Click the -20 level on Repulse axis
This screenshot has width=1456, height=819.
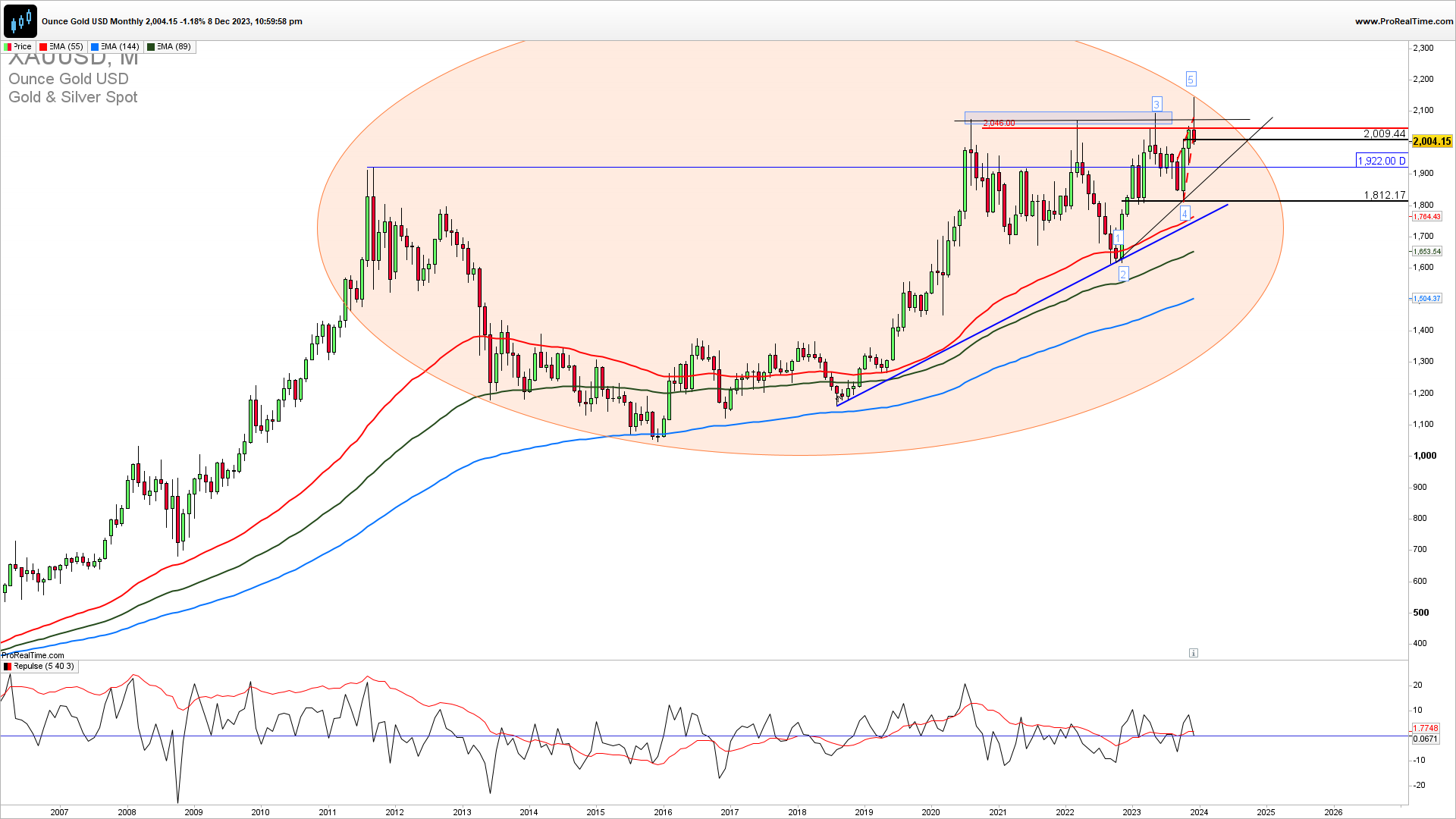coord(1419,786)
